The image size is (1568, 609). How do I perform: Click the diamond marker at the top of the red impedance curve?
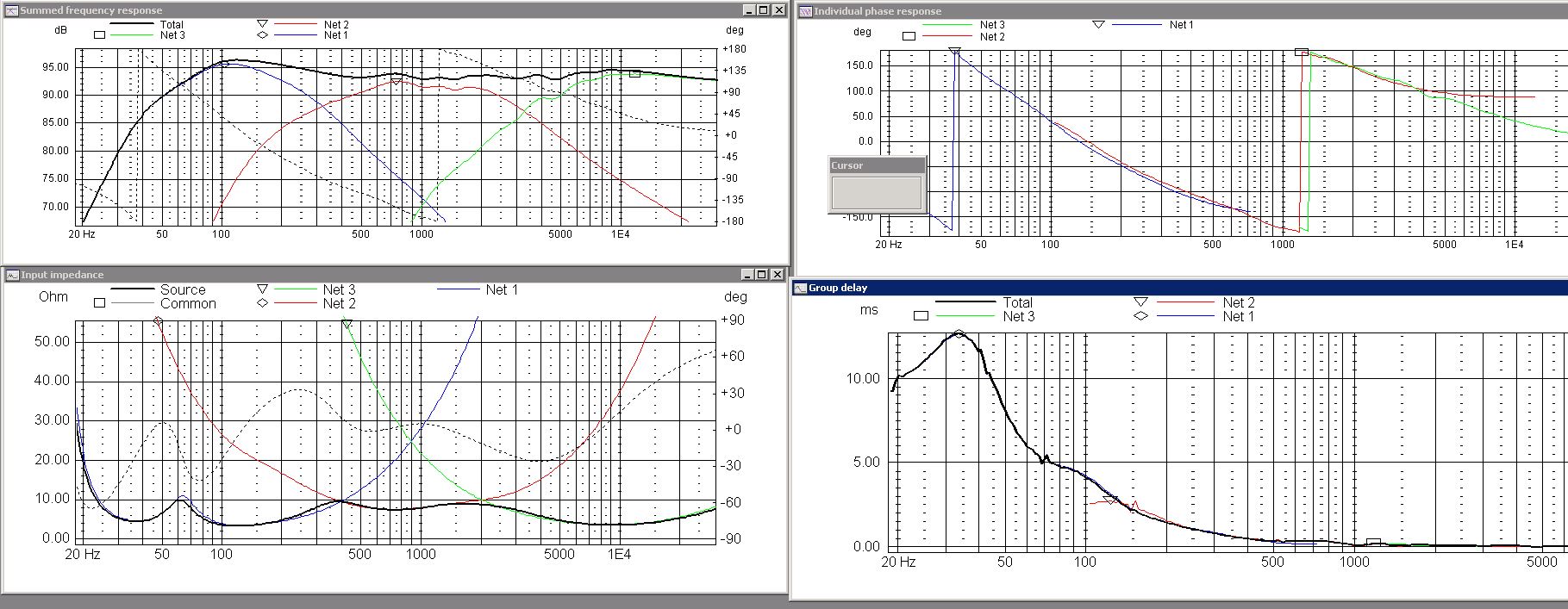click(x=158, y=321)
